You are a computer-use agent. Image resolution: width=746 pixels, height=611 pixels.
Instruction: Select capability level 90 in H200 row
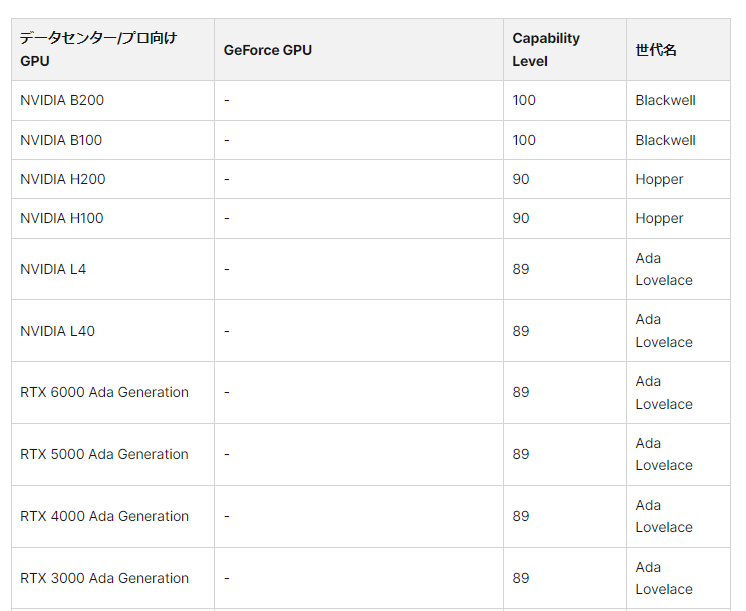point(521,179)
